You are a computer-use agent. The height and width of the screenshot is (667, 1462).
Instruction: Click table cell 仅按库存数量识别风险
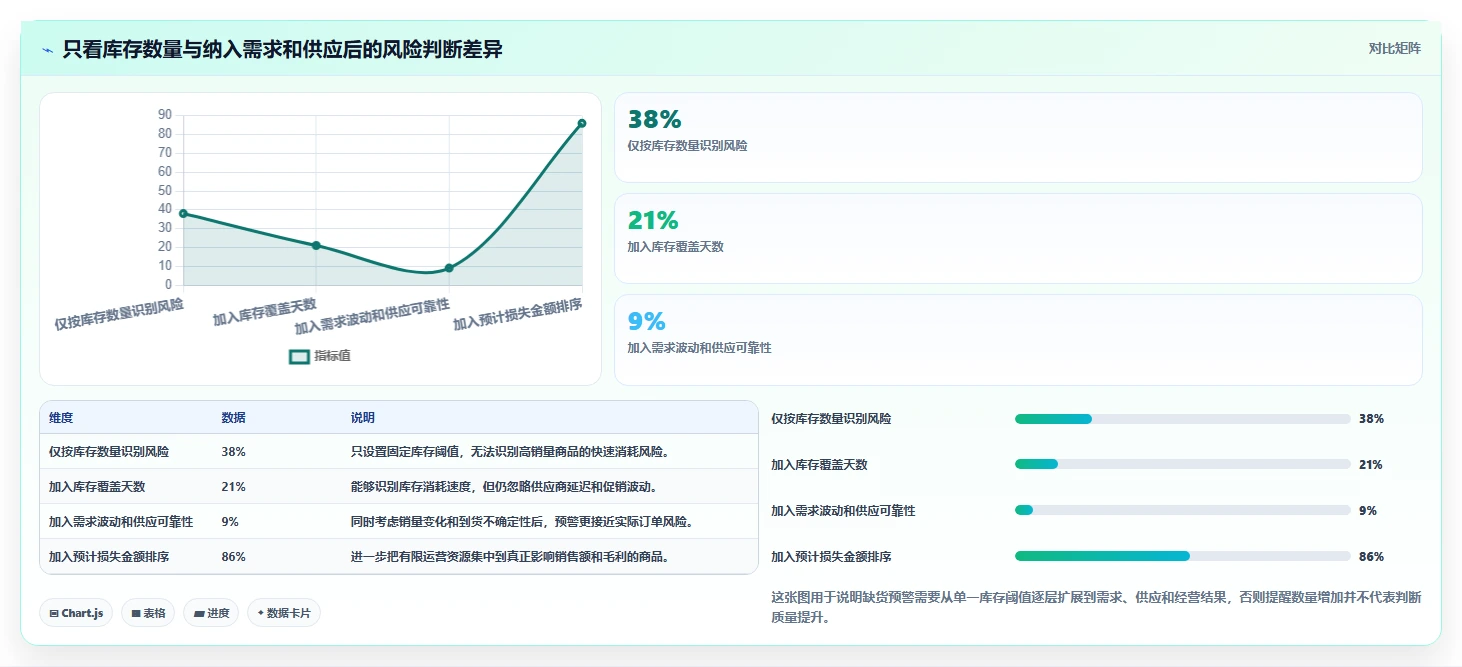[109, 452]
